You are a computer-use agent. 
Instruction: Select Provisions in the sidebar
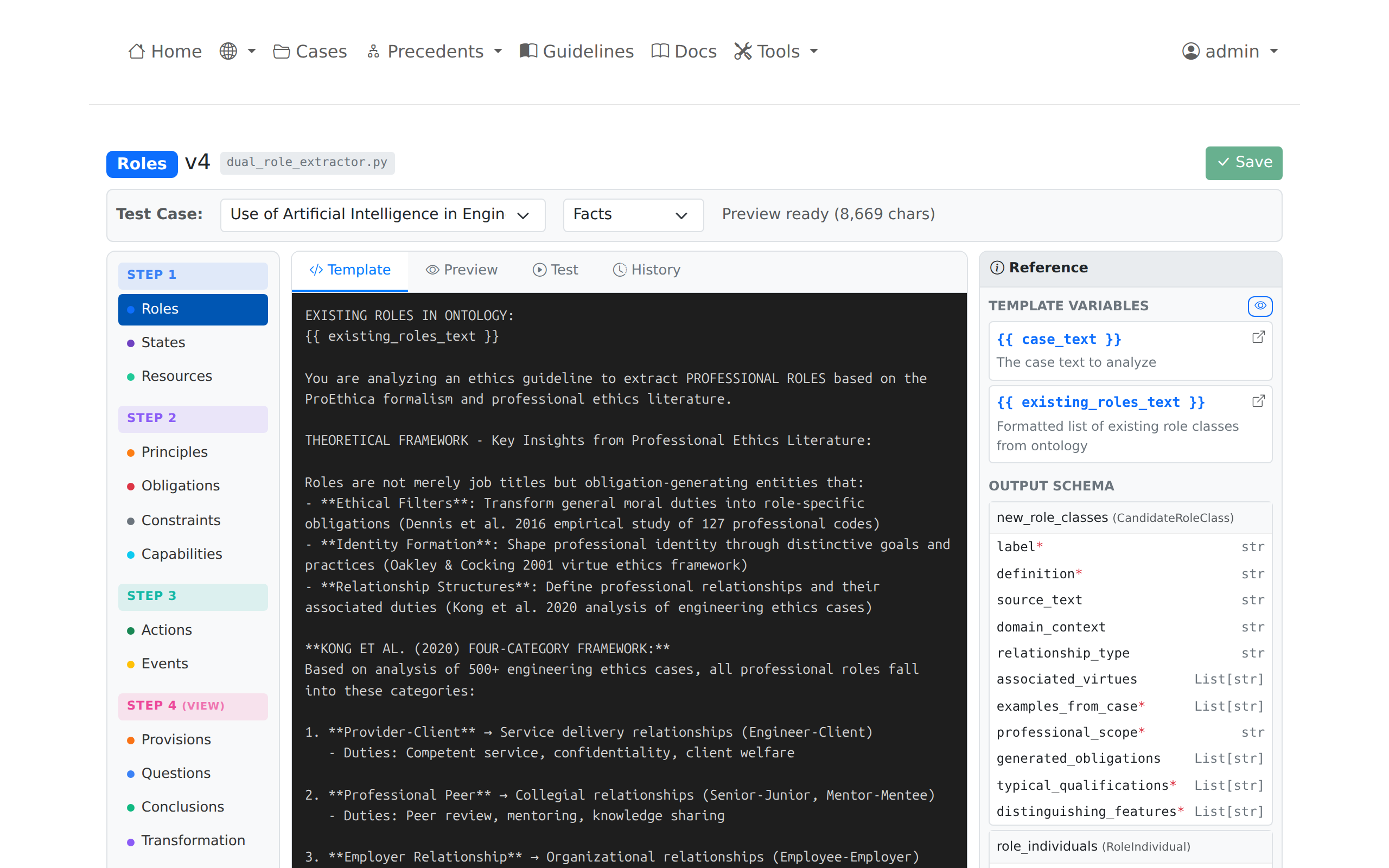(193, 740)
